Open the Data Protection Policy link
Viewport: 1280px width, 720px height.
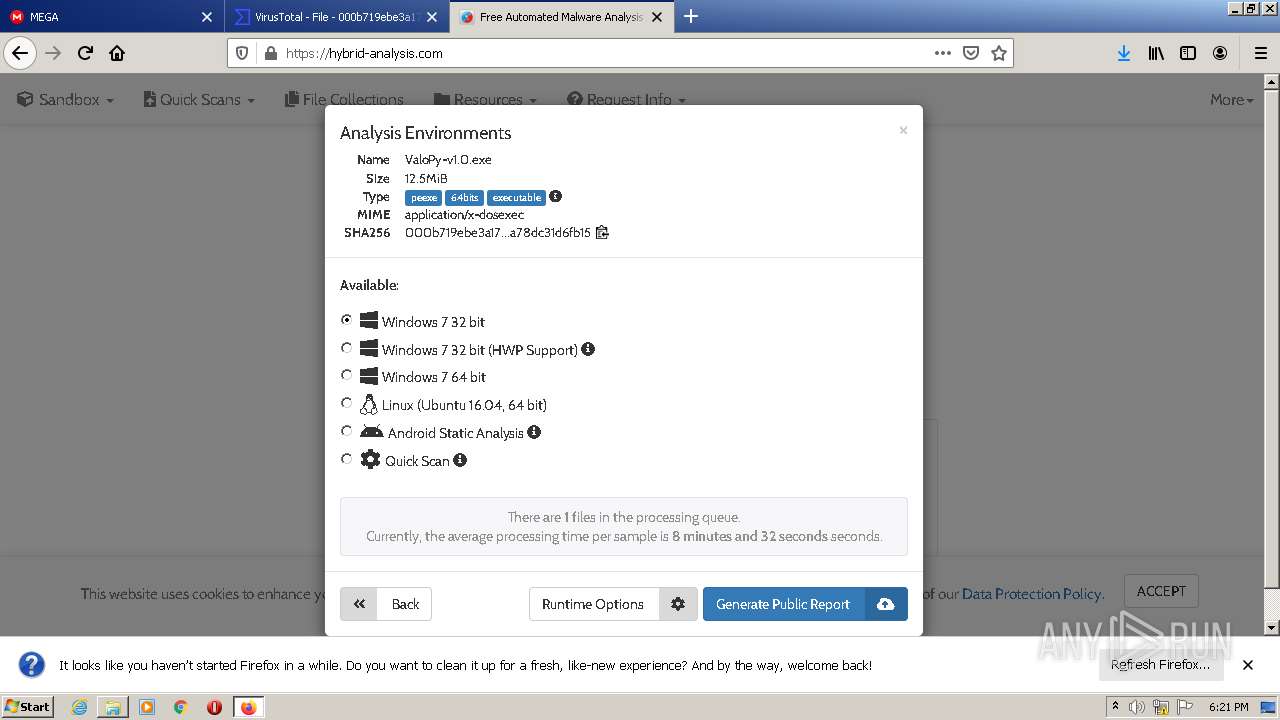pyautogui.click(x=1031, y=594)
